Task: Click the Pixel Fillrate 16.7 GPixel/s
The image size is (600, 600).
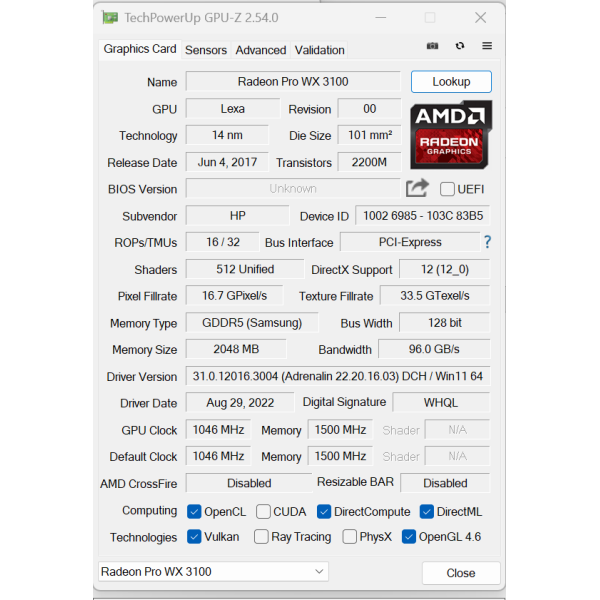Action: (x=235, y=295)
